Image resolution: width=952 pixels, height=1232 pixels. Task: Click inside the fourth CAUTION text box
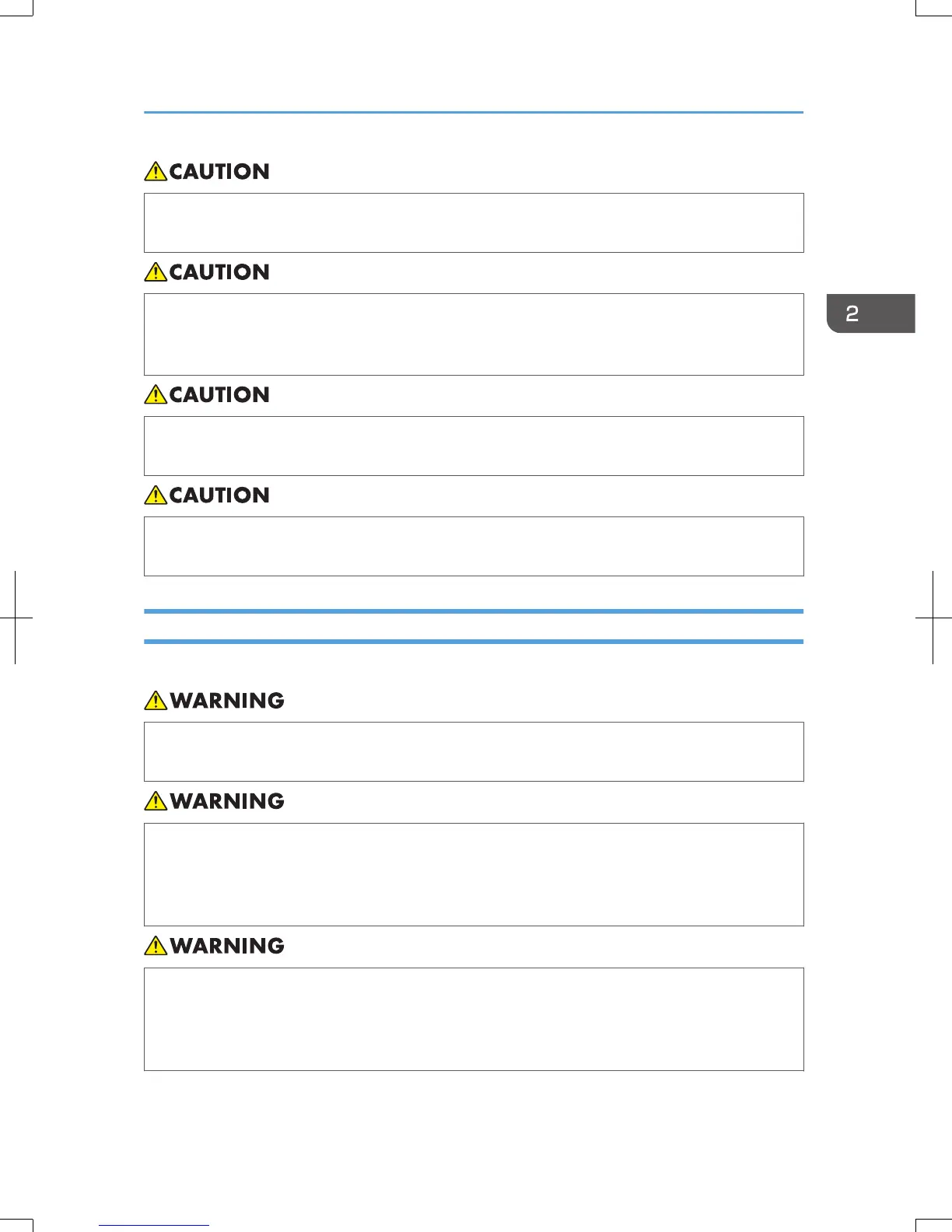coord(474,546)
